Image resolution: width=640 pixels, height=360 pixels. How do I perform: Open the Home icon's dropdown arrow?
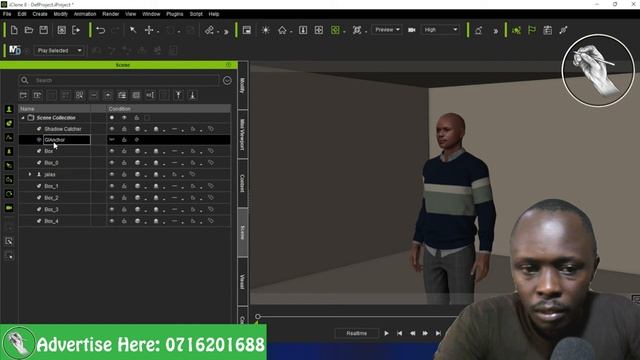pyautogui.click(x=291, y=31)
